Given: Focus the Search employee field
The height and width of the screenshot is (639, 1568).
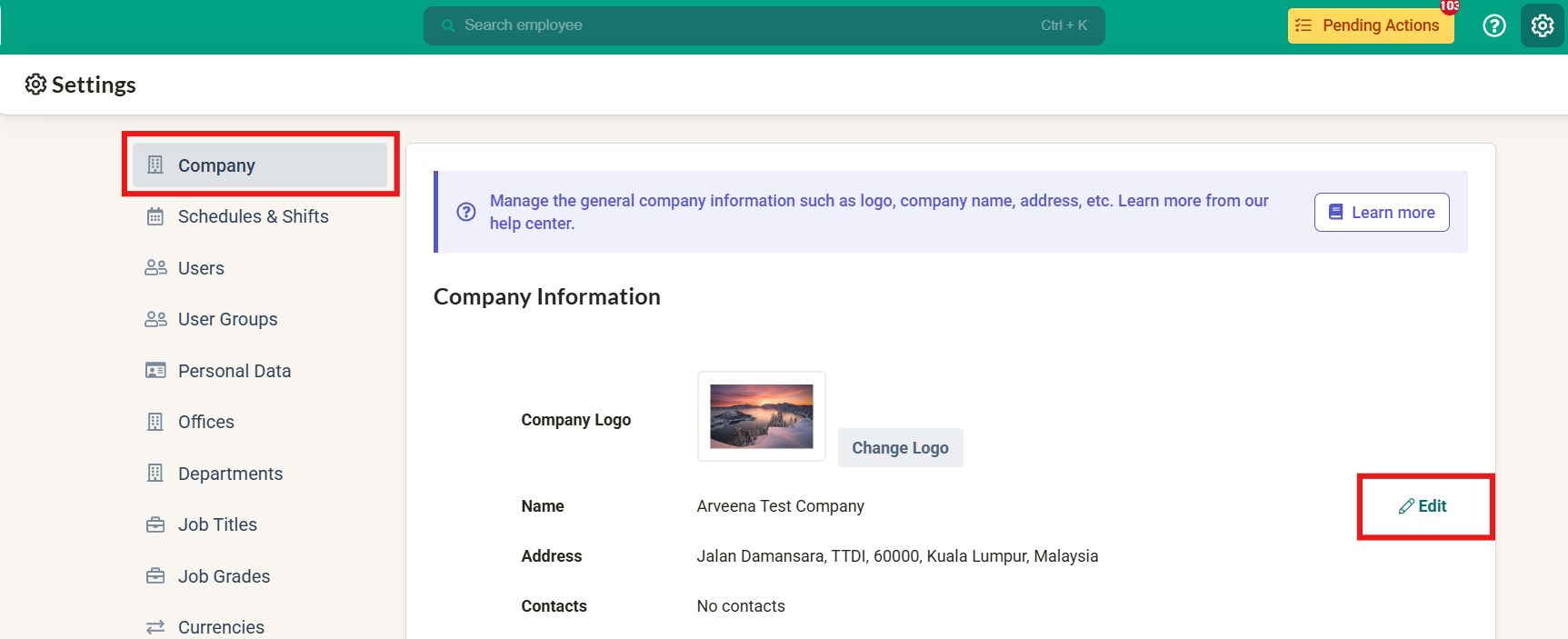Looking at the screenshot, I should pyautogui.click(x=764, y=25).
